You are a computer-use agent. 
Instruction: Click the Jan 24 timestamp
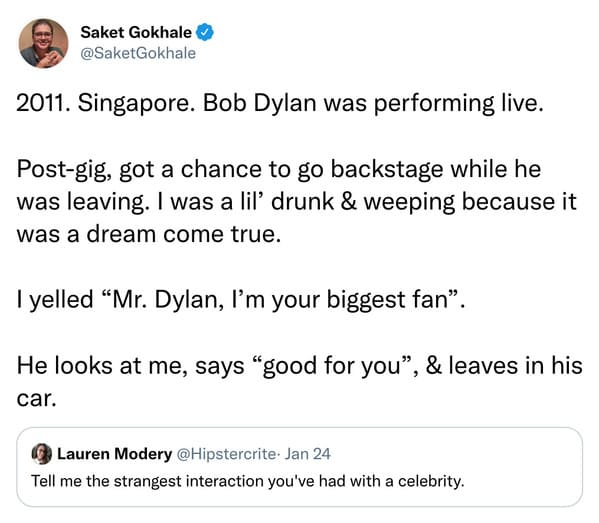308,454
